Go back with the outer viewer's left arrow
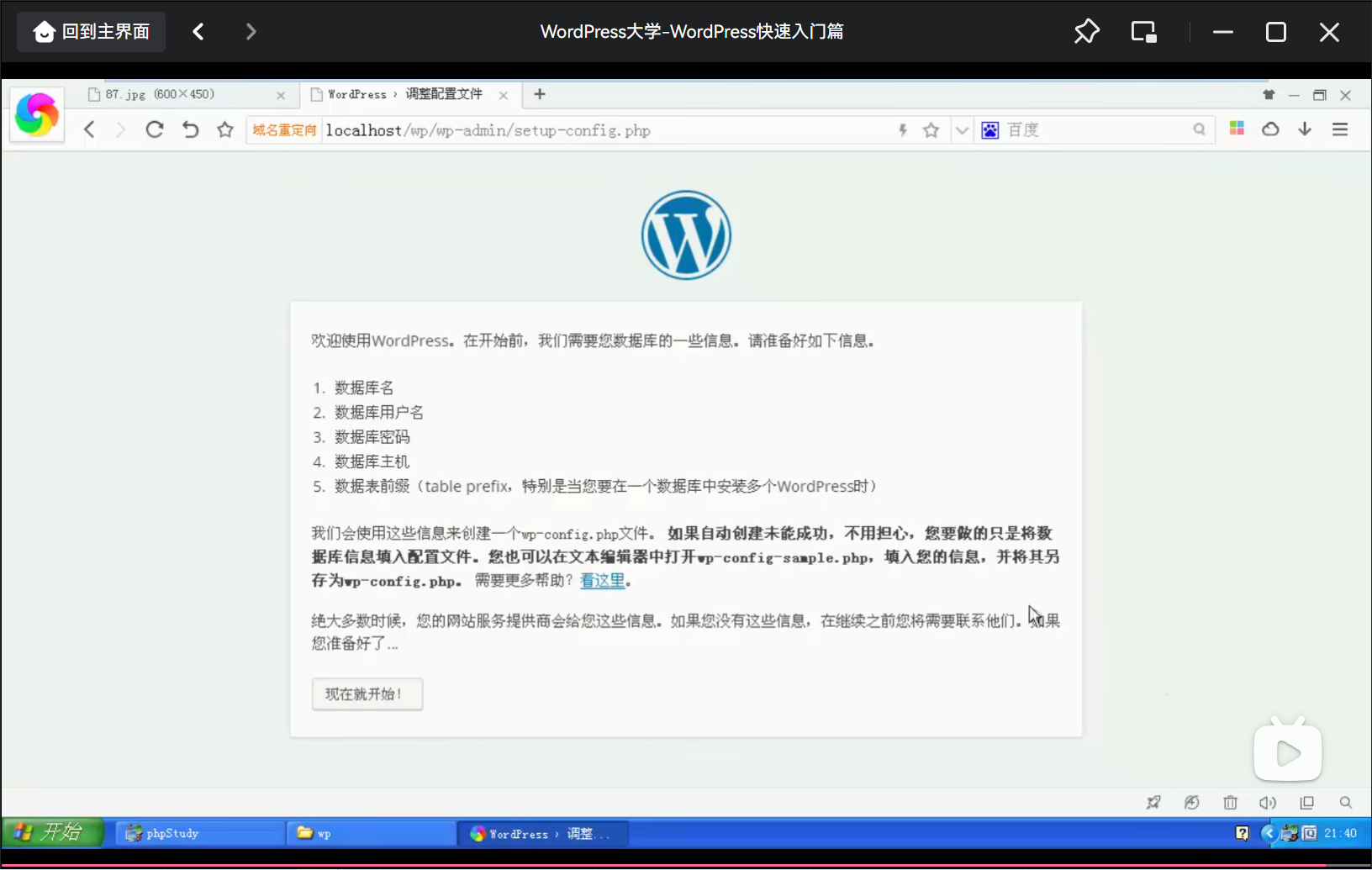Viewport: 1372px width, 870px height. click(x=198, y=32)
